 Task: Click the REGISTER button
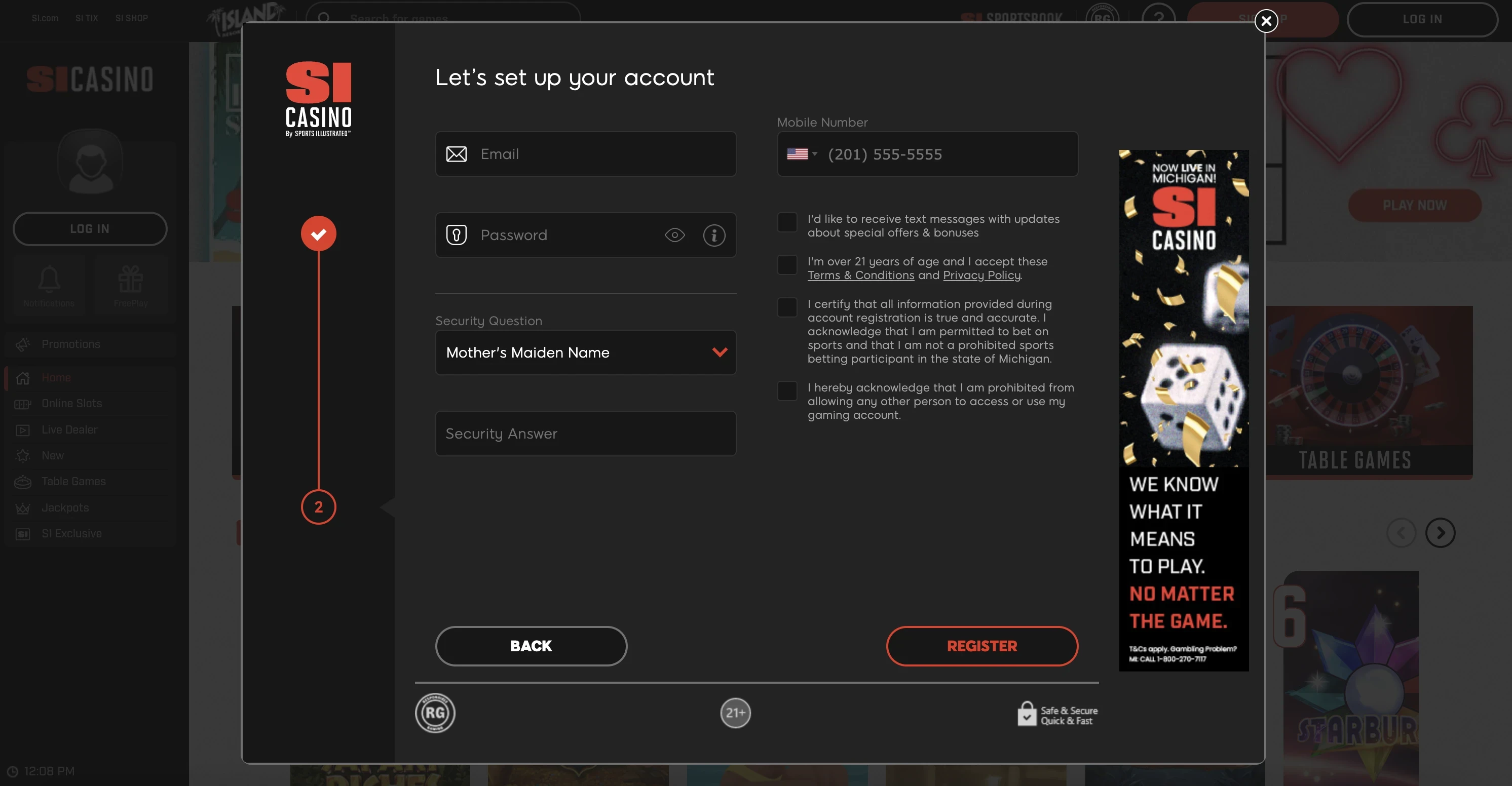coord(982,646)
